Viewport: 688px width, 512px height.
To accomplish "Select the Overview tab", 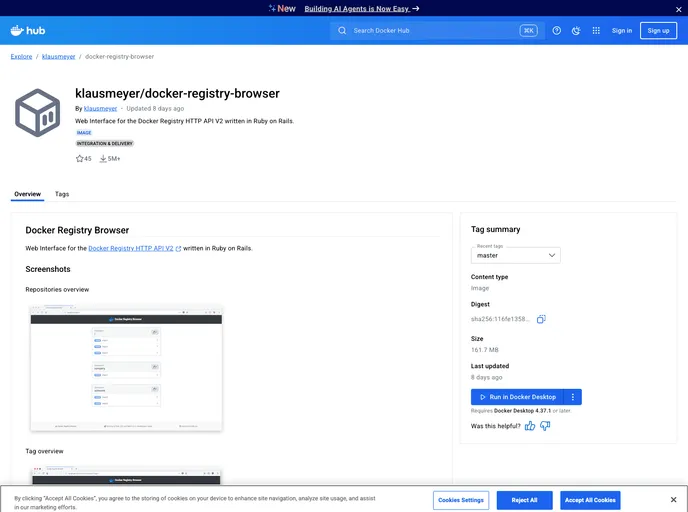I will [x=27, y=194].
